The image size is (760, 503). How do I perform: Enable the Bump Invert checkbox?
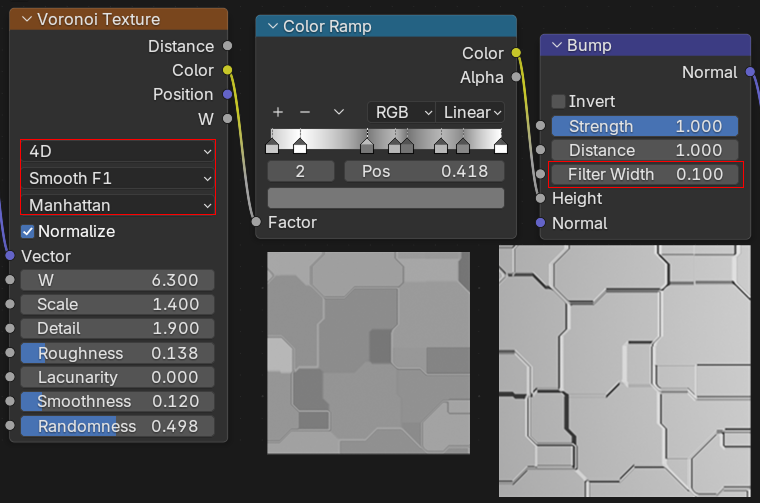tap(558, 101)
